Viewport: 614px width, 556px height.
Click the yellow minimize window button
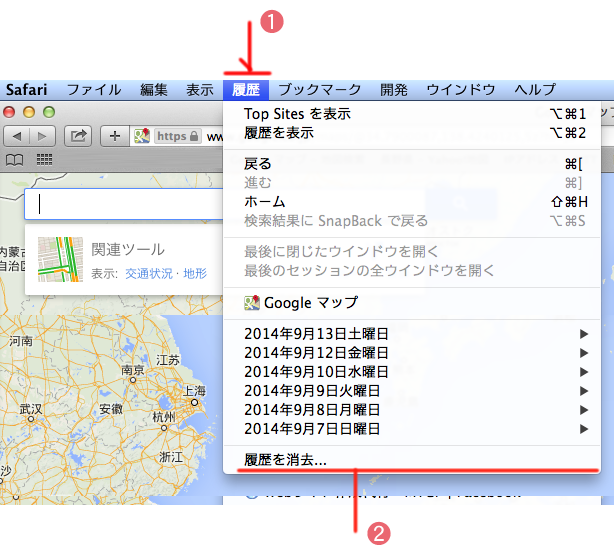pos(29,112)
